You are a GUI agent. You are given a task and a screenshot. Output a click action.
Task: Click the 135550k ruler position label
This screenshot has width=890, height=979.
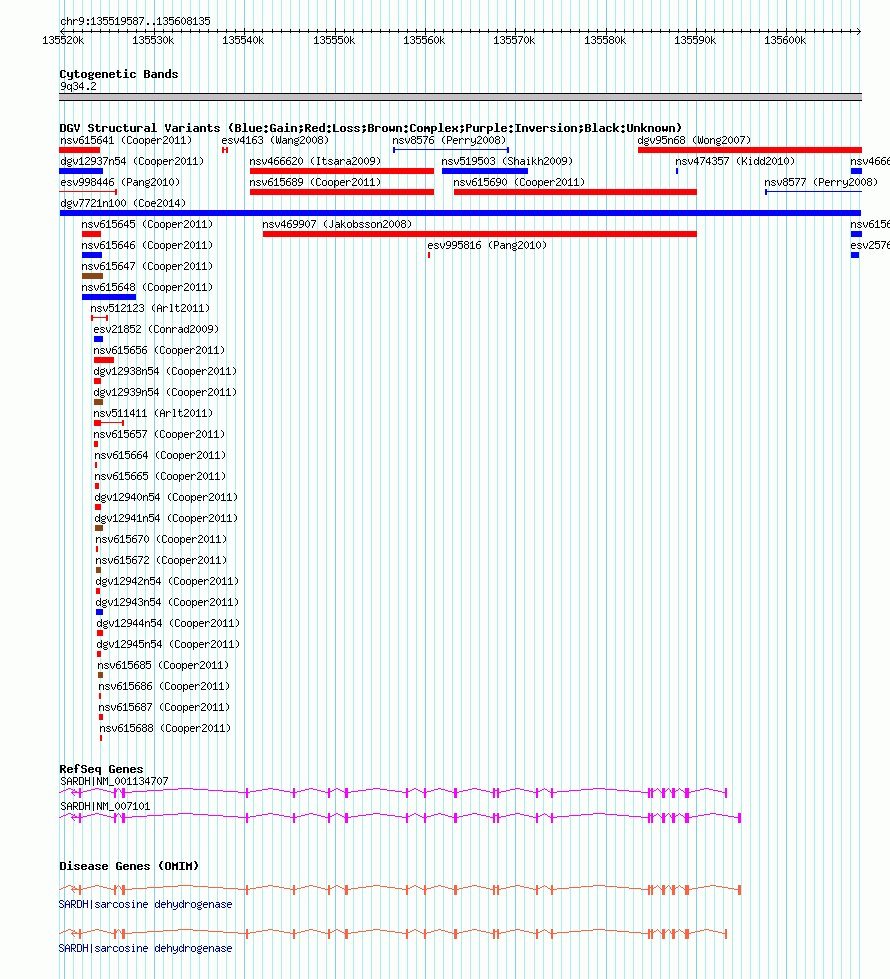pyautogui.click(x=334, y=41)
